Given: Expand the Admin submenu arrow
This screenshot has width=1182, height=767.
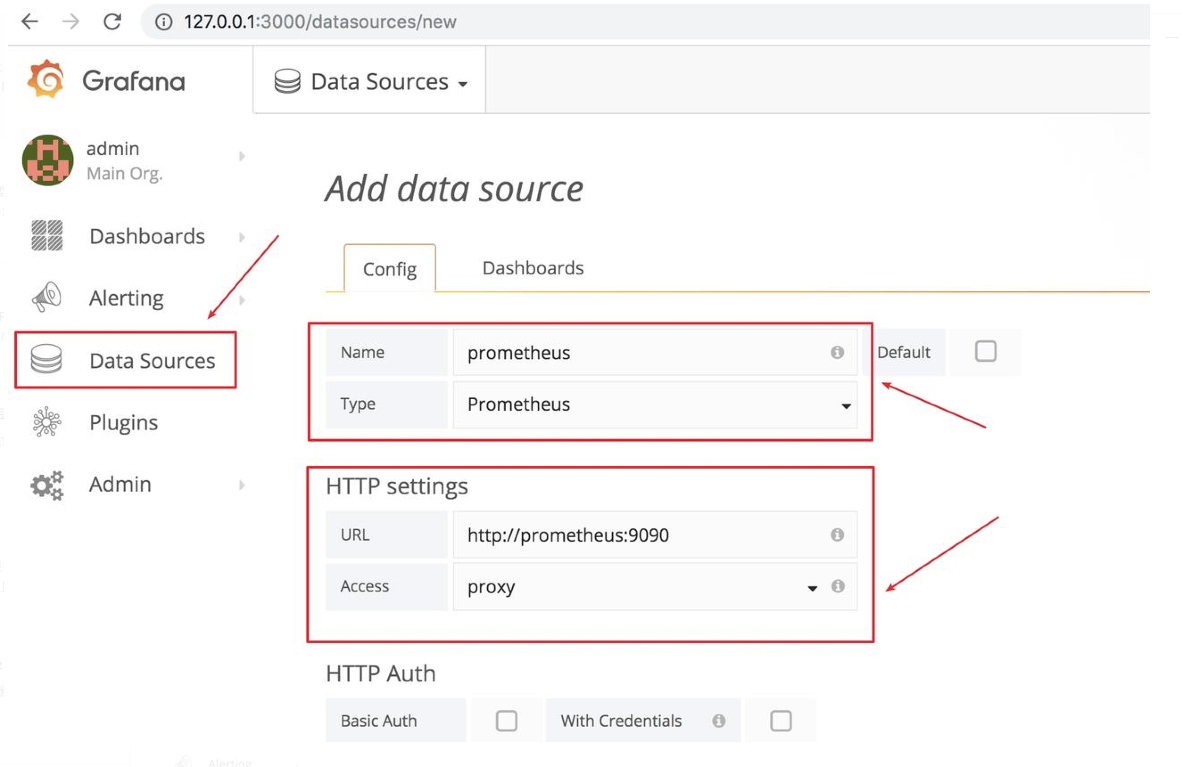Looking at the screenshot, I should (242, 485).
